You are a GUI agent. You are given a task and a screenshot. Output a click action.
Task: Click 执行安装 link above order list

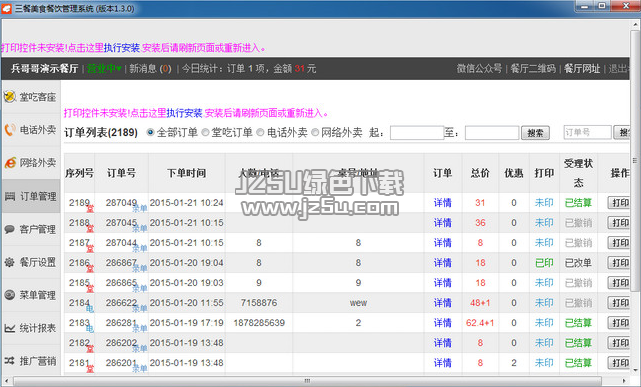tap(184, 113)
